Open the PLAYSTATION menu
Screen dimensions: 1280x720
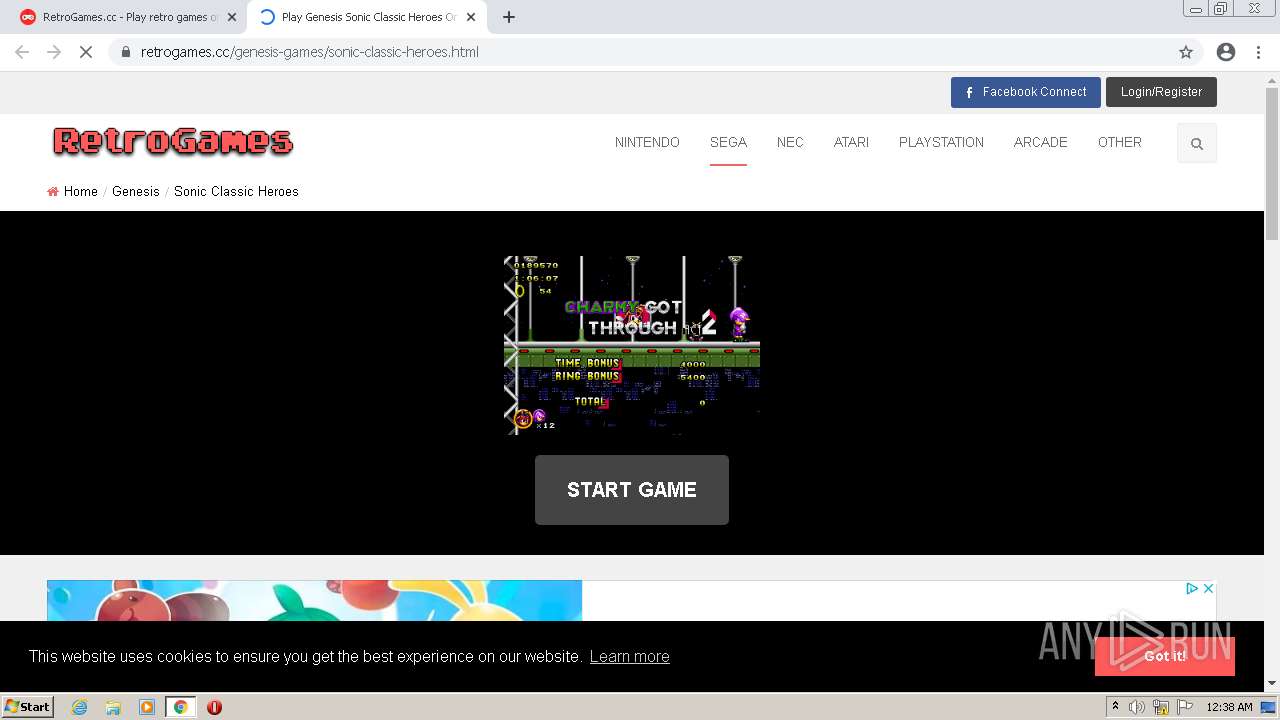point(941,142)
